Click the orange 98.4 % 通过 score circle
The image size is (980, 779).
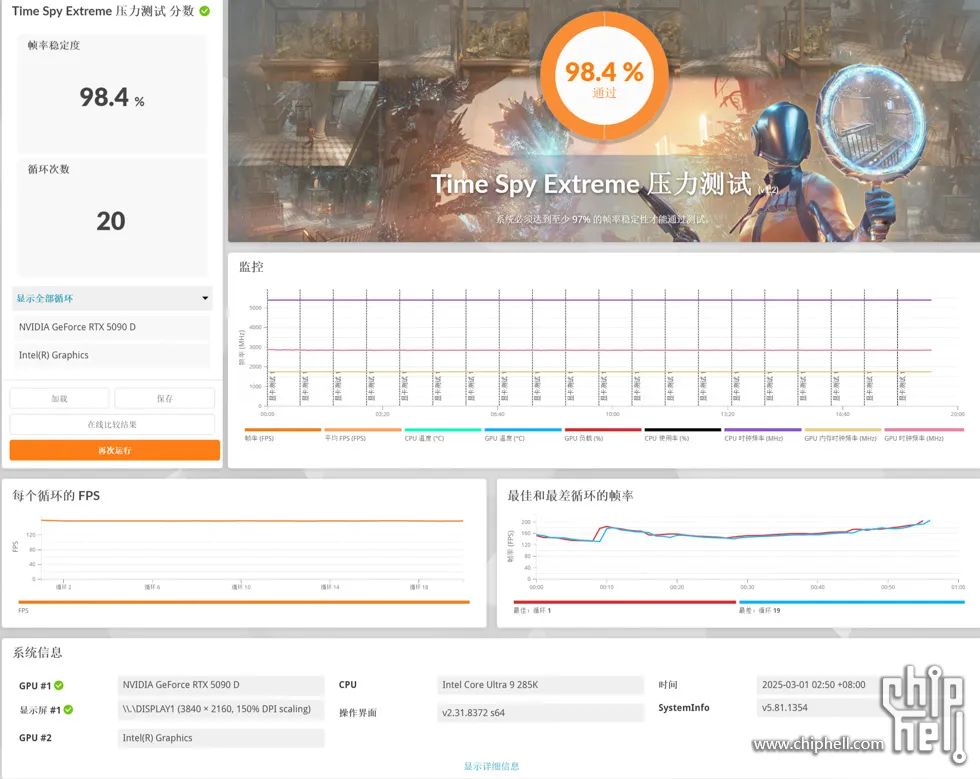(604, 76)
